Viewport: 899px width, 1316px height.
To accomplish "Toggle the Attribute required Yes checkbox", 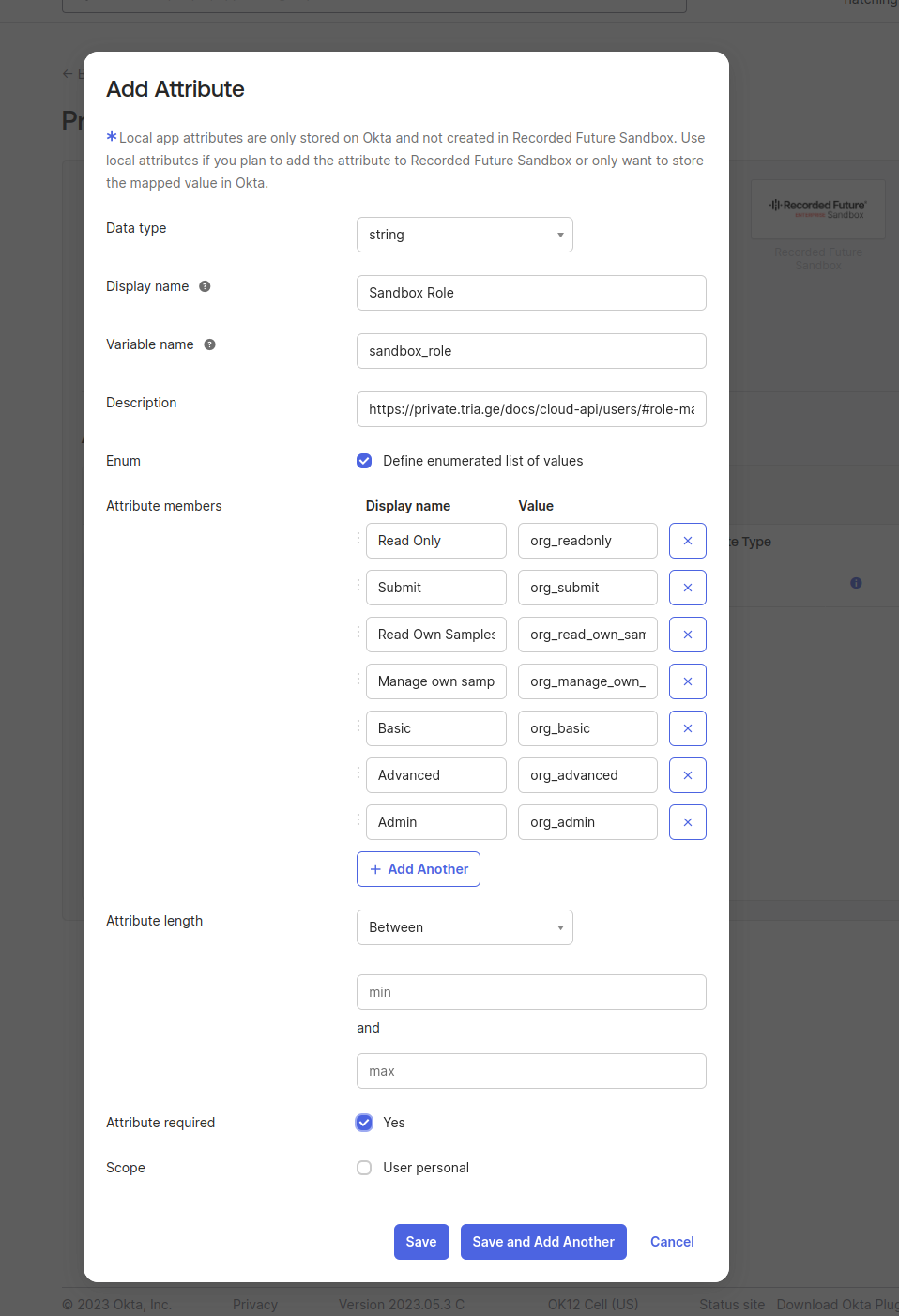I will (x=364, y=1123).
